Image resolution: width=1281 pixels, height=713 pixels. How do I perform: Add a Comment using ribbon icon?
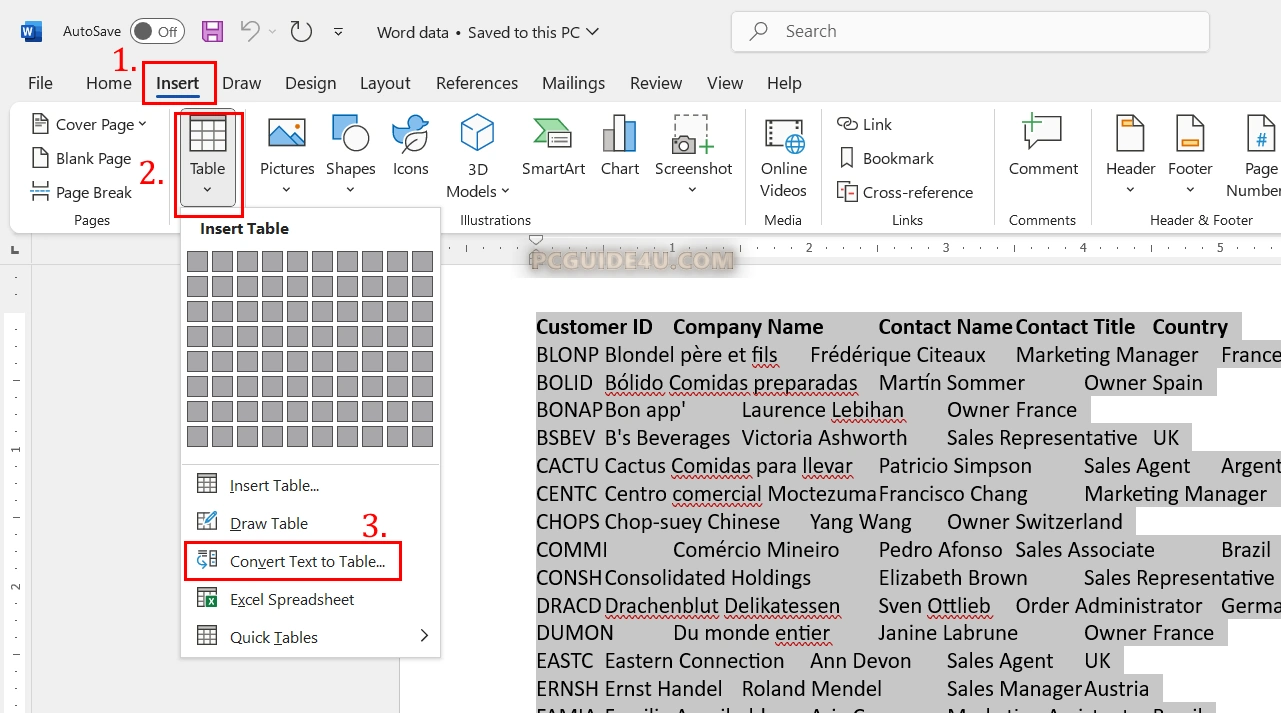coord(1043,147)
